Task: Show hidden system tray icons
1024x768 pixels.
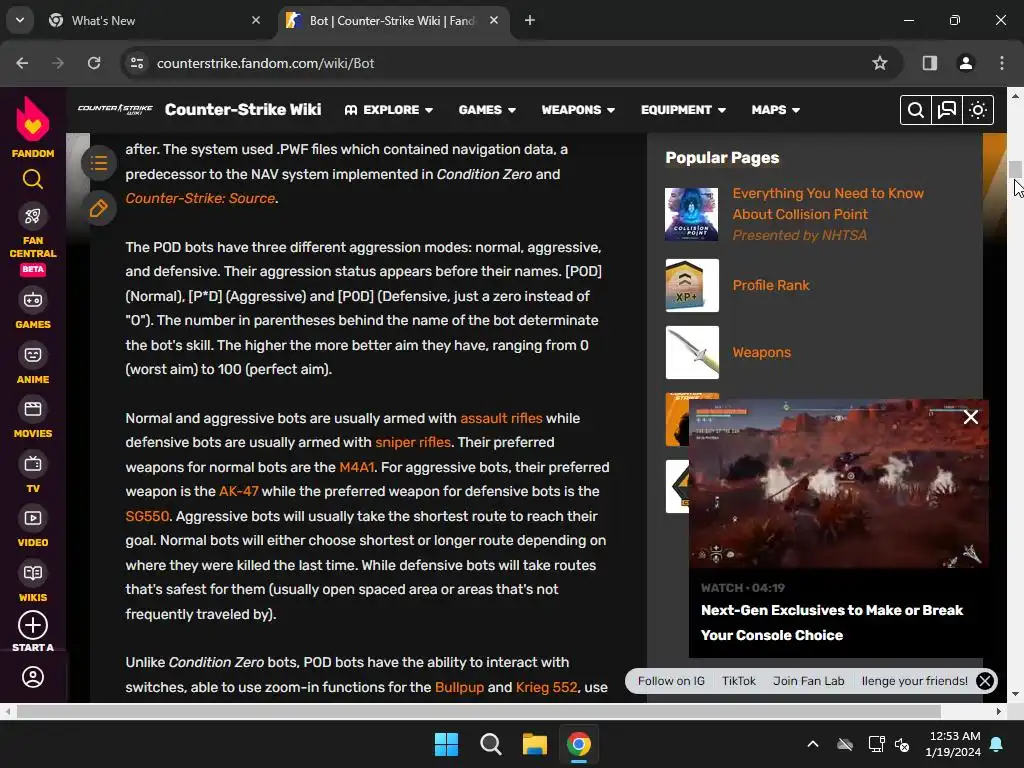Action: (x=813, y=744)
